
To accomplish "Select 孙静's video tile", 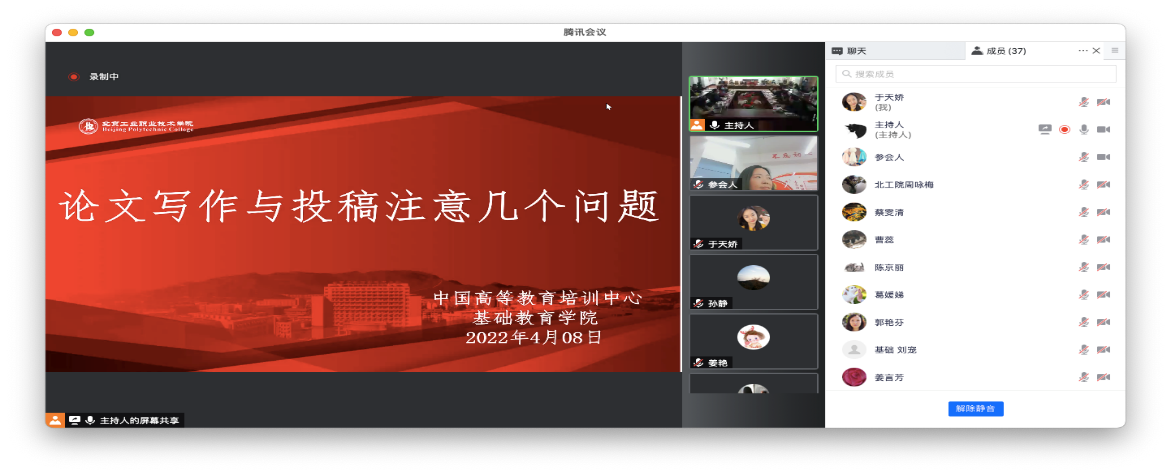I will tap(753, 281).
